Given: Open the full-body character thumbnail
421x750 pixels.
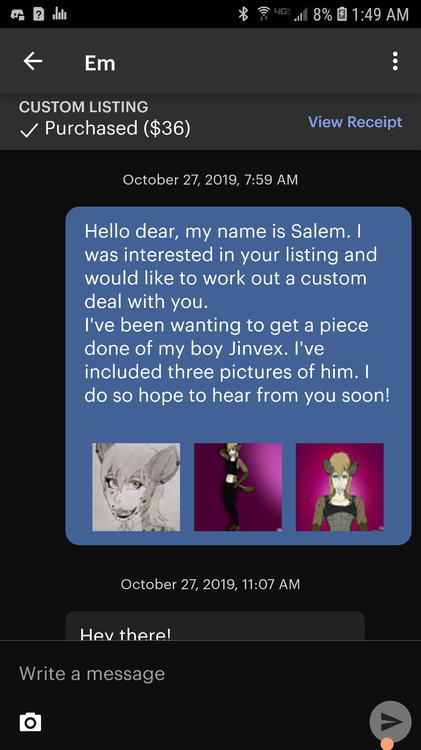Looking at the screenshot, I should point(238,487).
